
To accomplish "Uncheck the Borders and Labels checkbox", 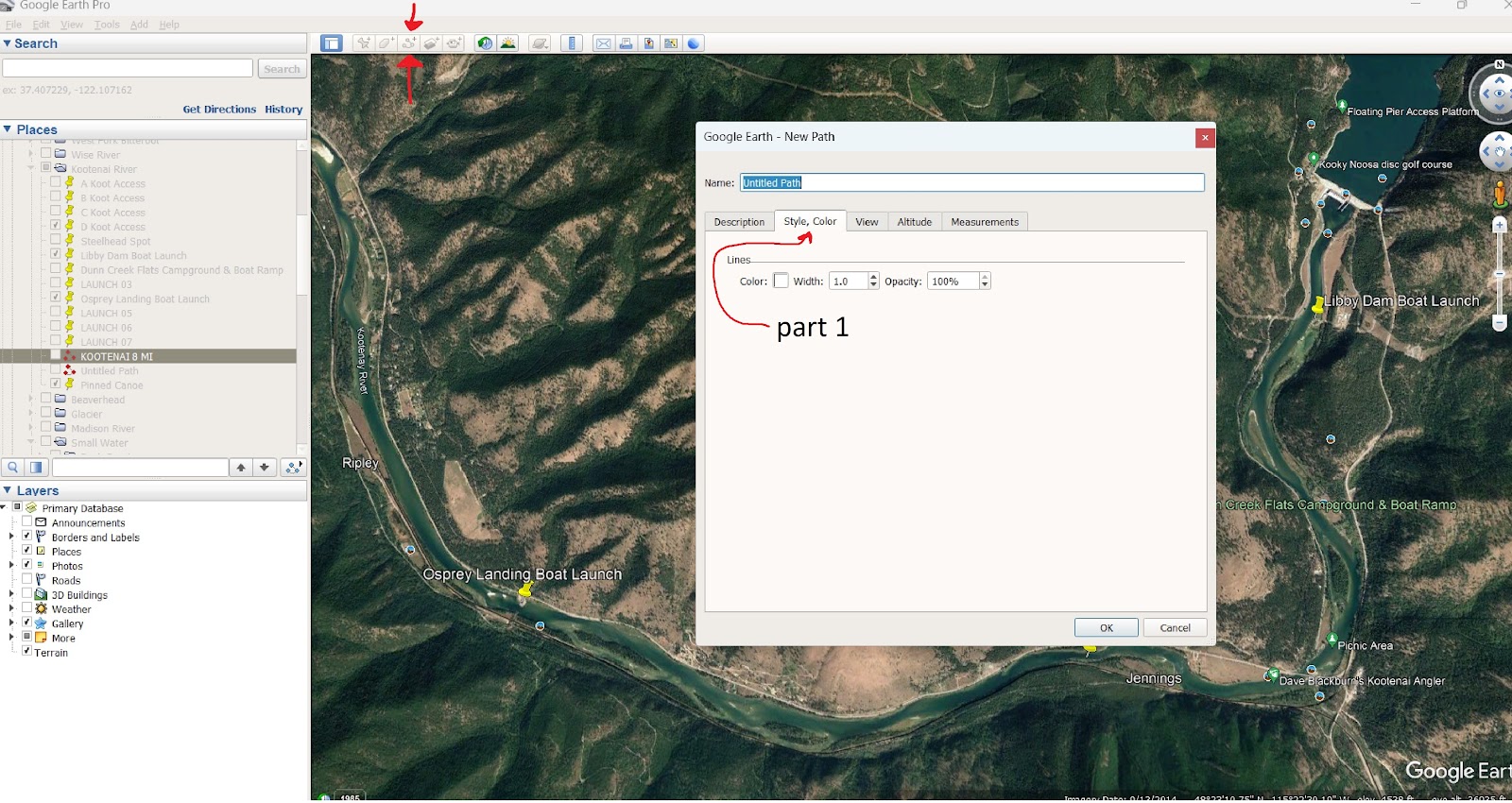I will (x=26, y=536).
